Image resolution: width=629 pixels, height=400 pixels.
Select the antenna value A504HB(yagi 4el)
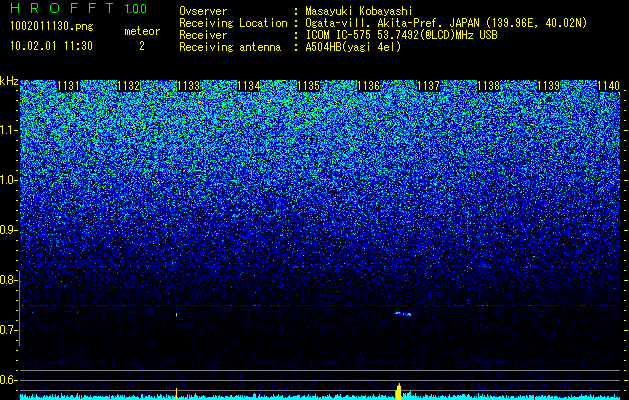click(353, 47)
